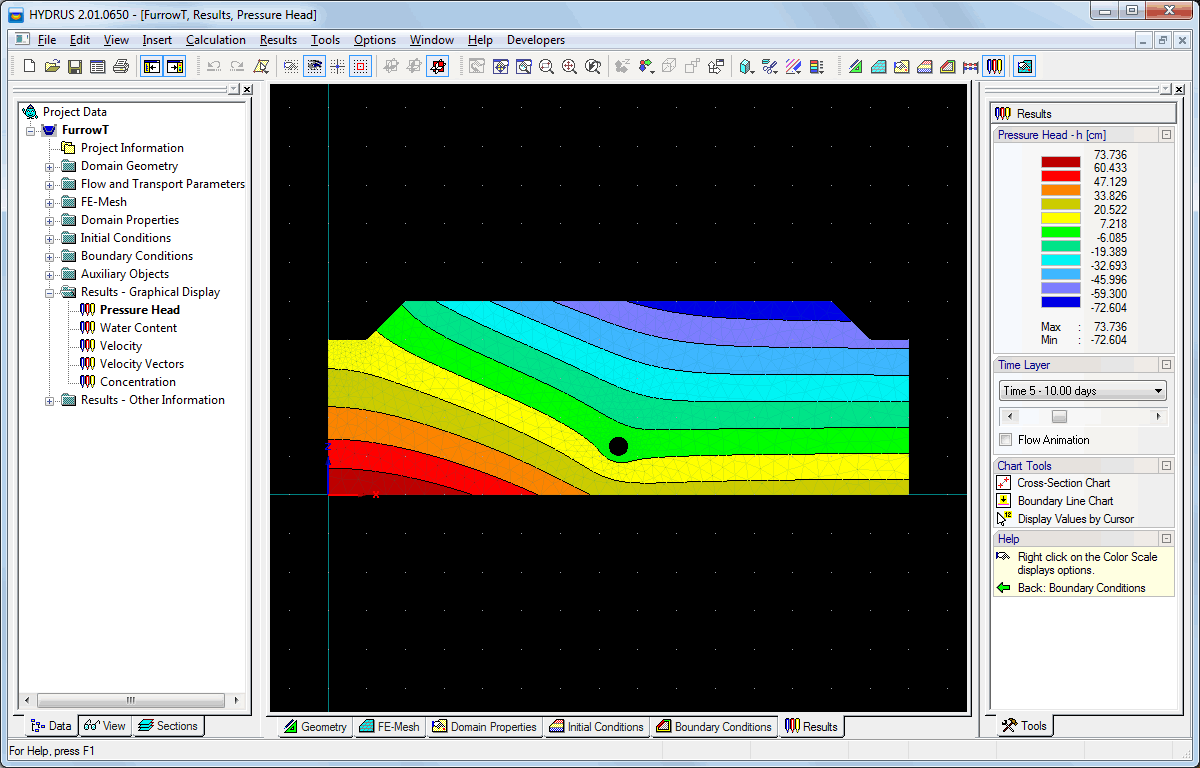The width and height of the screenshot is (1200, 768).
Task: Expand the Flow and Transport Parameters node
Action: [x=50, y=184]
